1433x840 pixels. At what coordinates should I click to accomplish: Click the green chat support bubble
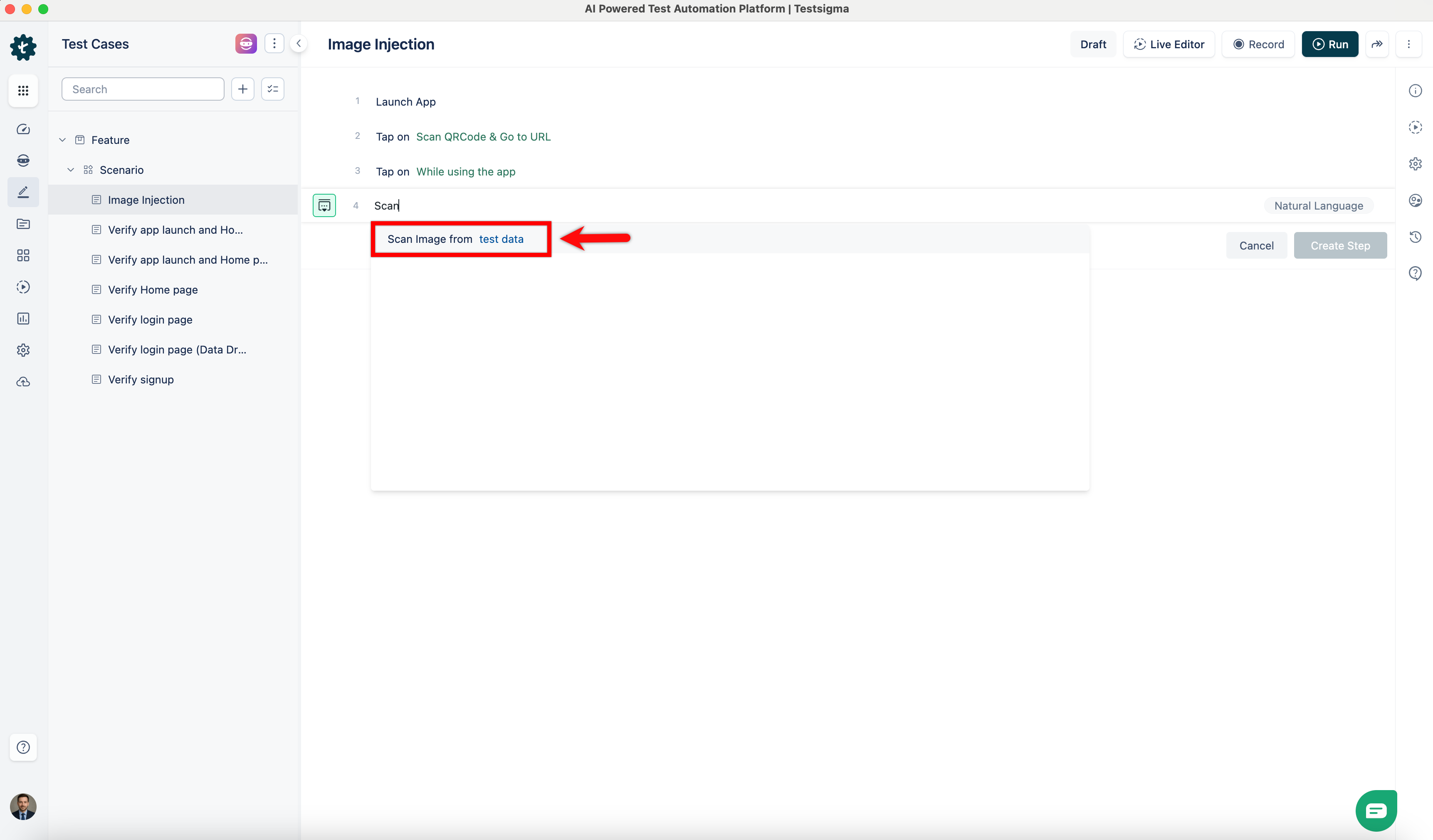(1376, 810)
